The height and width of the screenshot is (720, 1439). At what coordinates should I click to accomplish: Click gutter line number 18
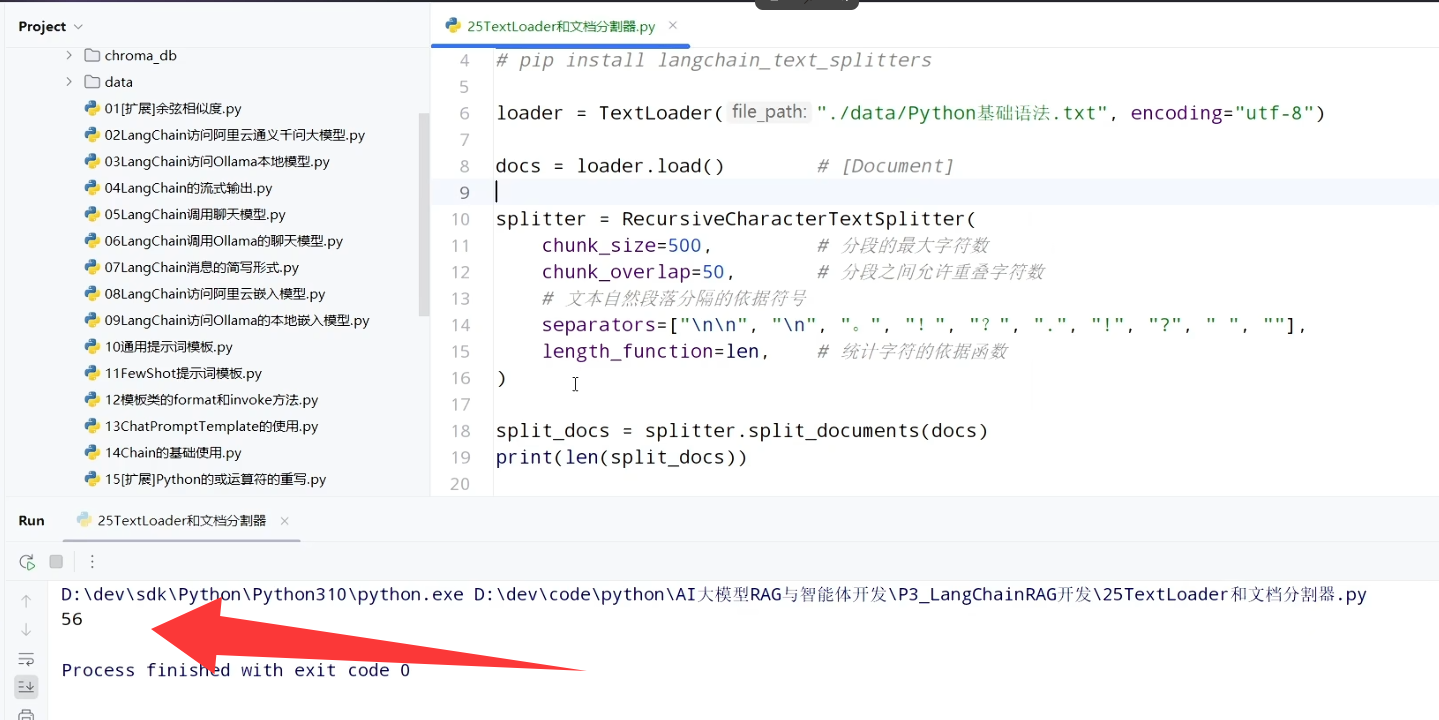460,432
